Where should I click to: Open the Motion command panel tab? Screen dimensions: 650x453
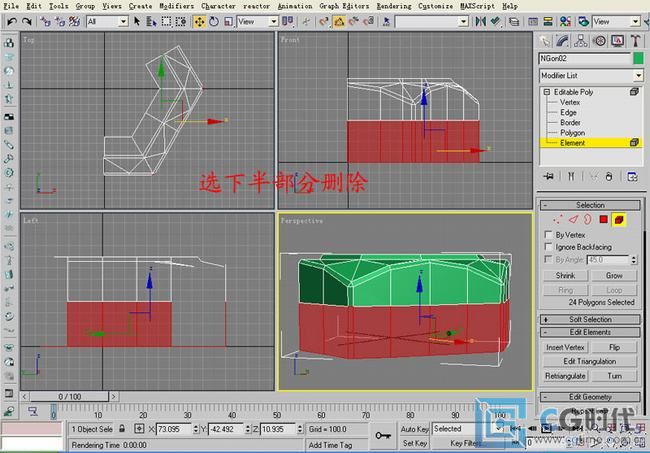point(599,41)
